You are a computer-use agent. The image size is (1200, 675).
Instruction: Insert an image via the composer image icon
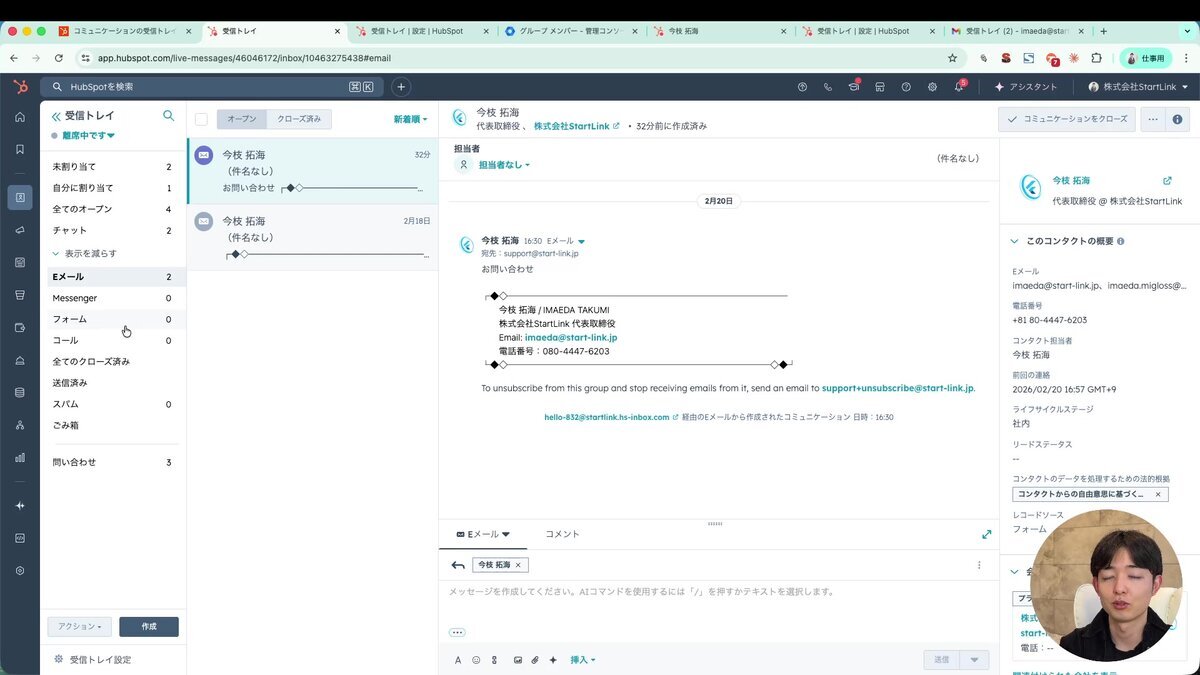pos(517,659)
